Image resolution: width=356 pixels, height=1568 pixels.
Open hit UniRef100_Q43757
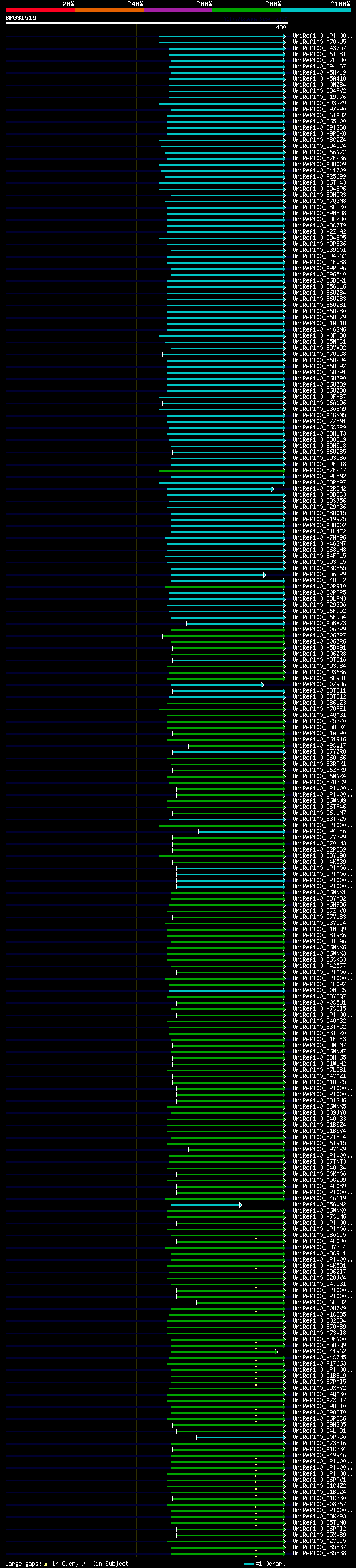[x=319, y=48]
